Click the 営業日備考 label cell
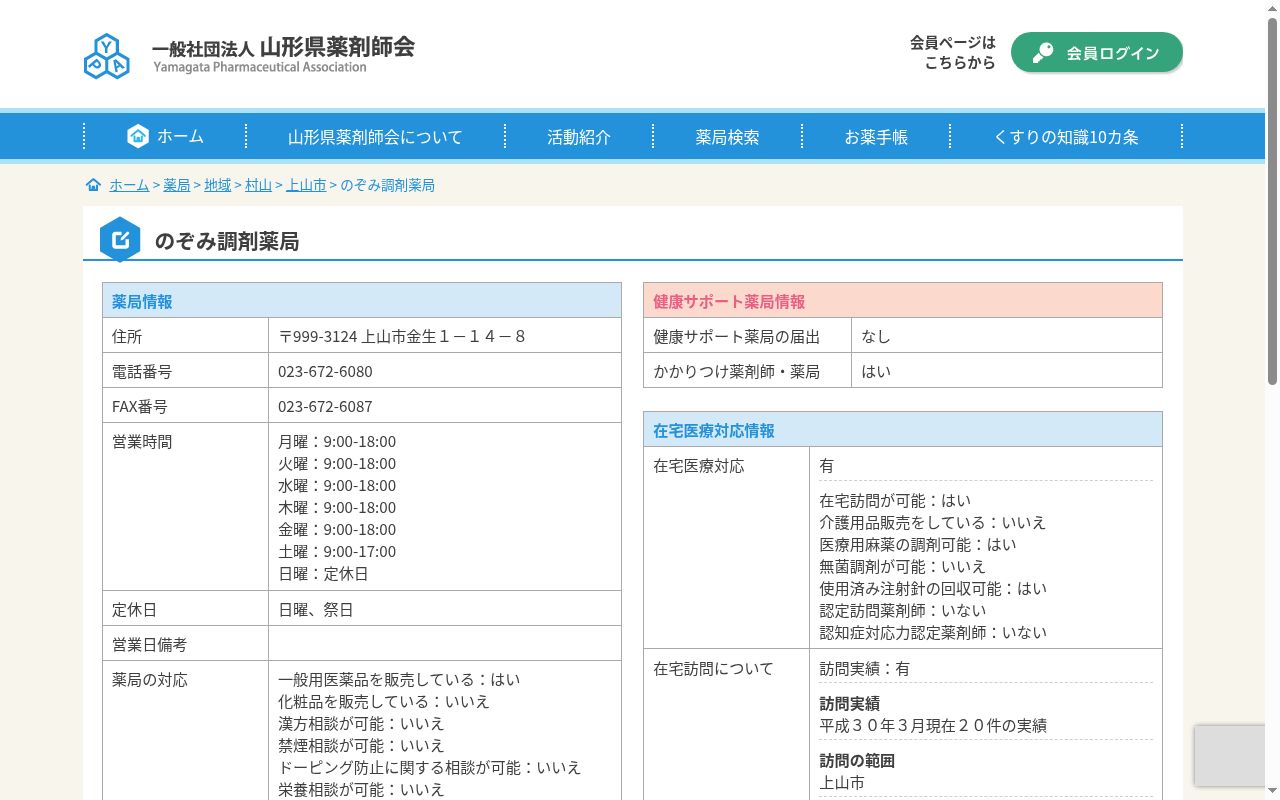The height and width of the screenshot is (800, 1280). [186, 644]
